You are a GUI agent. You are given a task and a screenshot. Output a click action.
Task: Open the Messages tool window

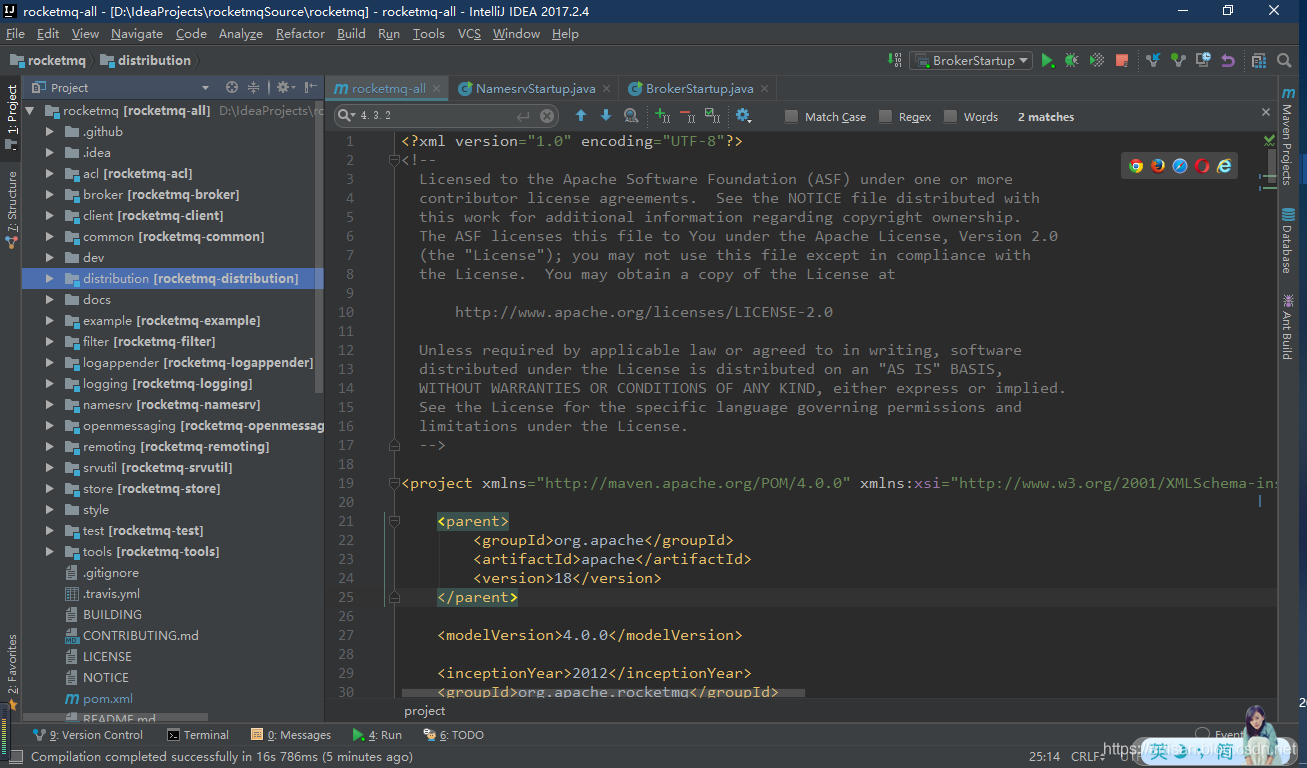pyautogui.click(x=291, y=735)
